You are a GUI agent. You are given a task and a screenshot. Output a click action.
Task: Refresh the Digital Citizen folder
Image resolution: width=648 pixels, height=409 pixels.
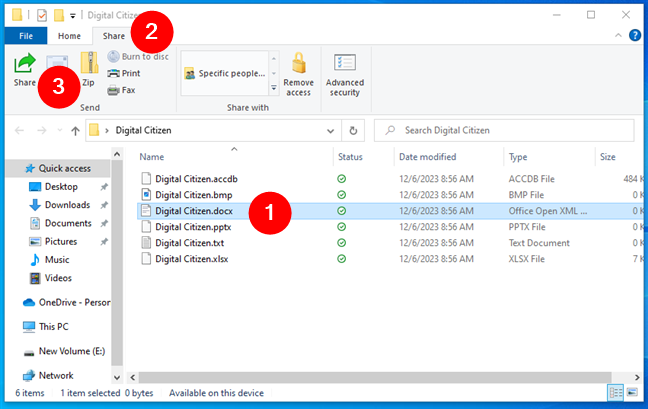coord(353,131)
